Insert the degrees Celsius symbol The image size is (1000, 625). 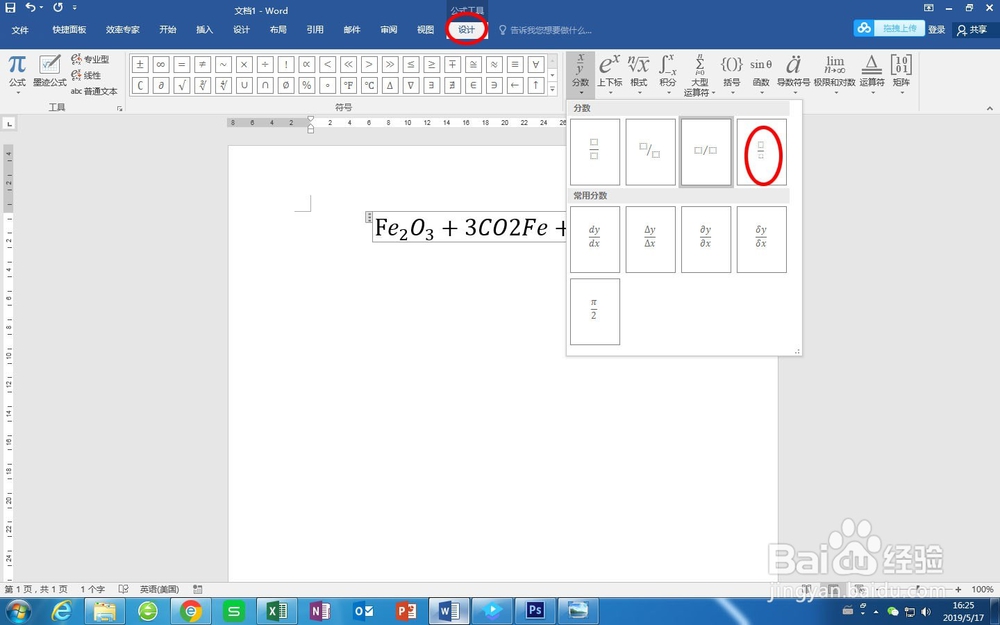point(369,85)
